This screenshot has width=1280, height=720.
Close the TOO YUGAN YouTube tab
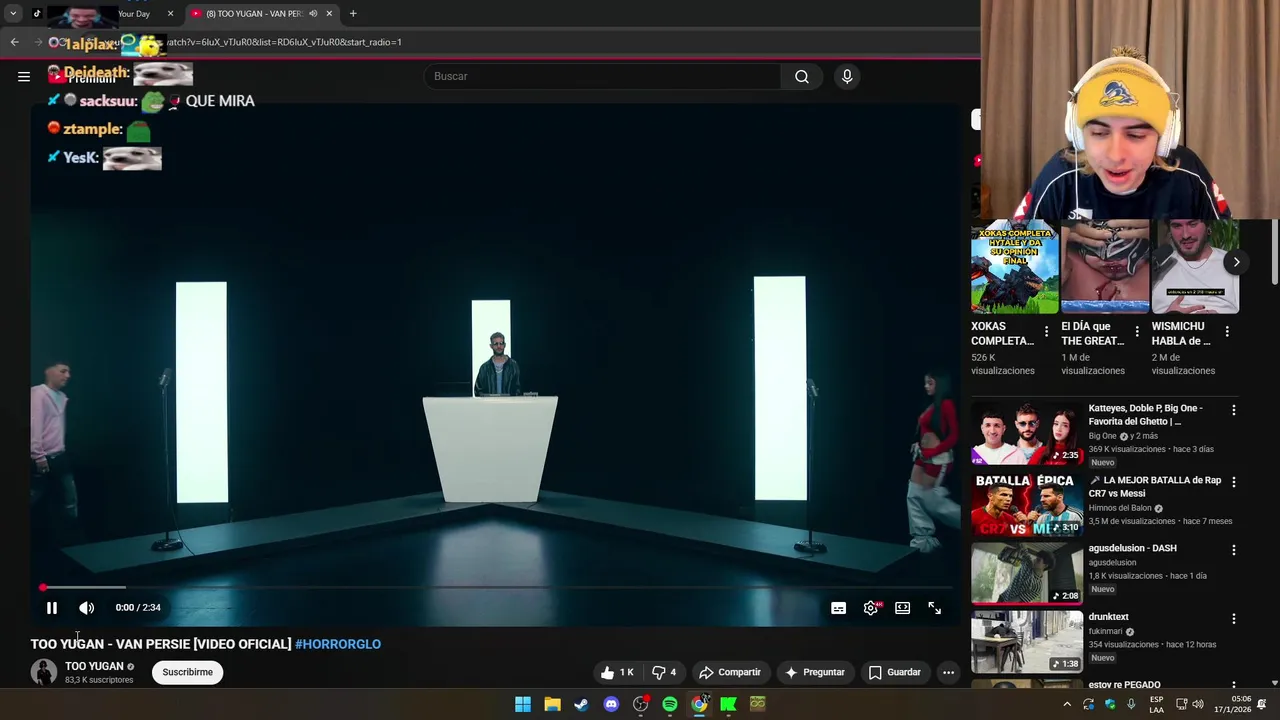click(329, 14)
